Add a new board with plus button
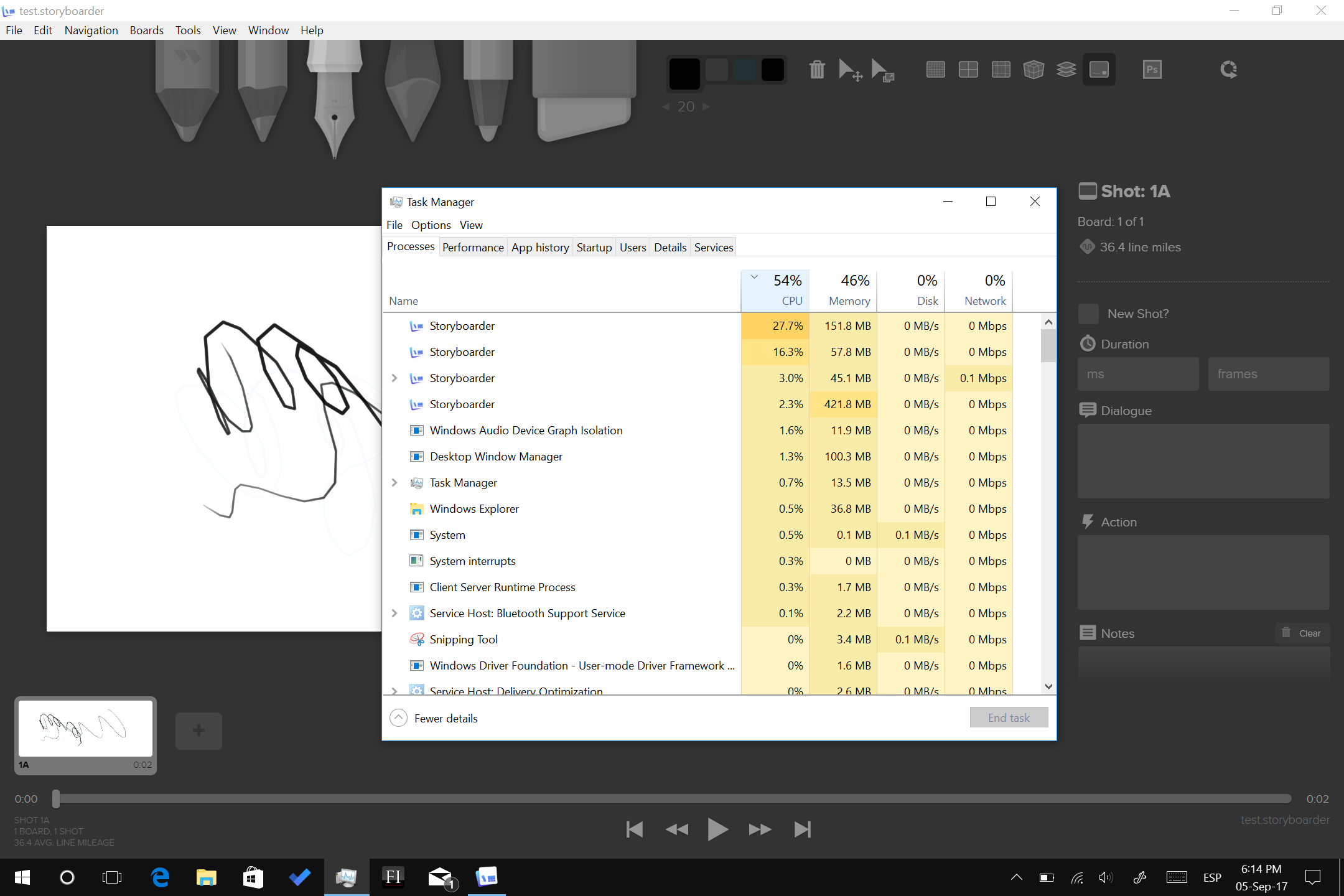The height and width of the screenshot is (896, 1344). click(198, 730)
